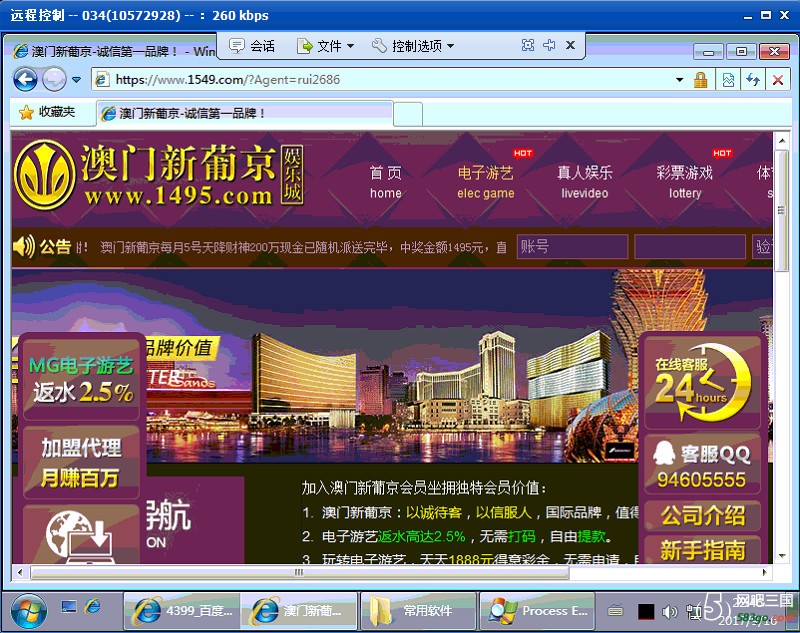Open the 加盟代理 月赚百万 banner
The image size is (800, 633).
click(82, 463)
